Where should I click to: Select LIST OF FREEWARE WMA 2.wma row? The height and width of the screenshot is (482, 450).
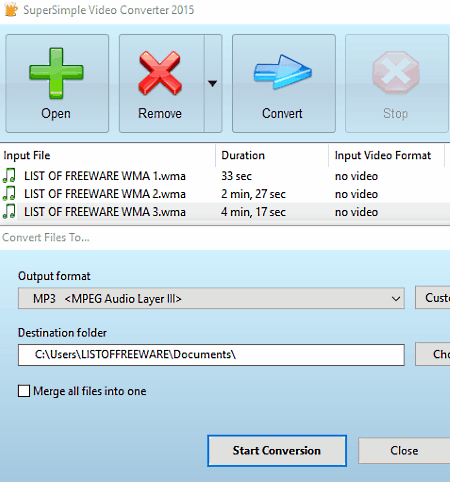225,194
